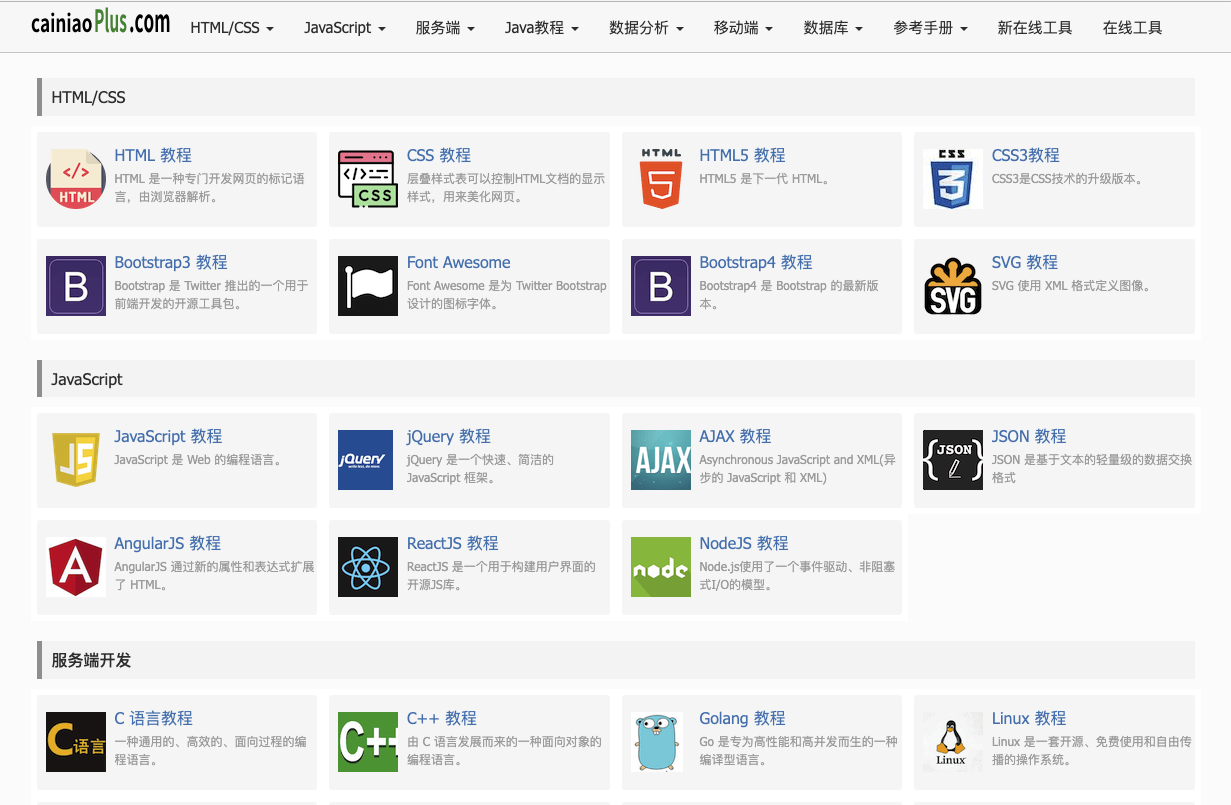Click the description 'CSS3是CSS技术的升级版本。'
Image resolution: width=1231 pixels, height=805 pixels.
[x=1068, y=179]
